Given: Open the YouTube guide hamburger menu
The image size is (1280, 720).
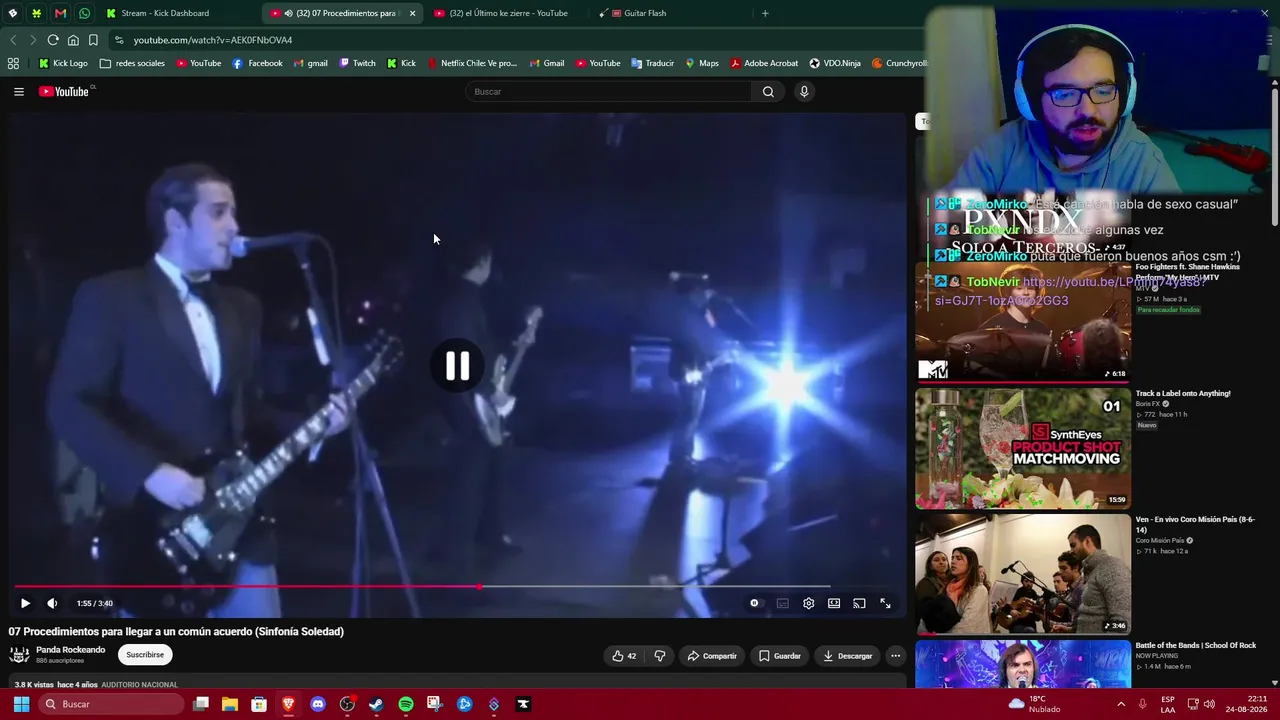Looking at the screenshot, I should click(x=19, y=92).
